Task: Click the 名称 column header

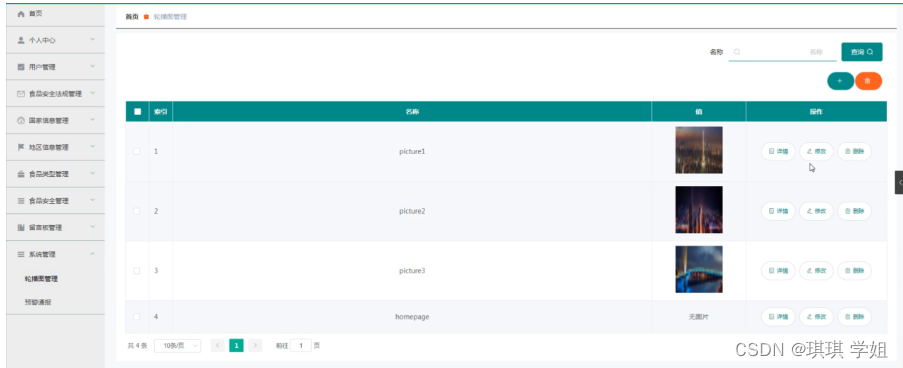Action: [x=412, y=112]
